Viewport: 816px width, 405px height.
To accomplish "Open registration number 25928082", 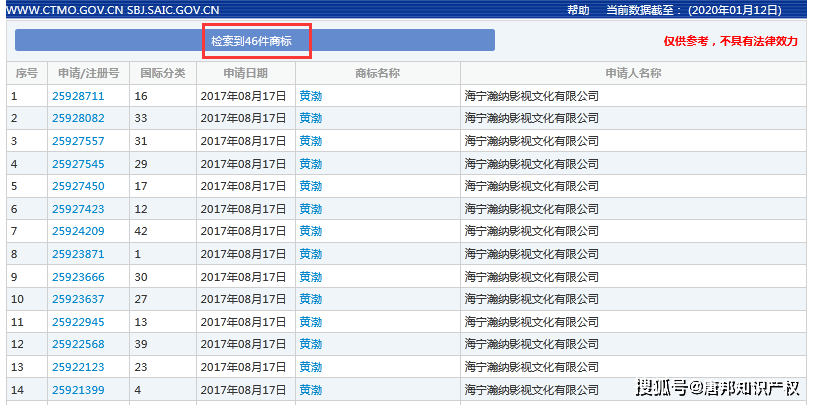I will coord(78,118).
